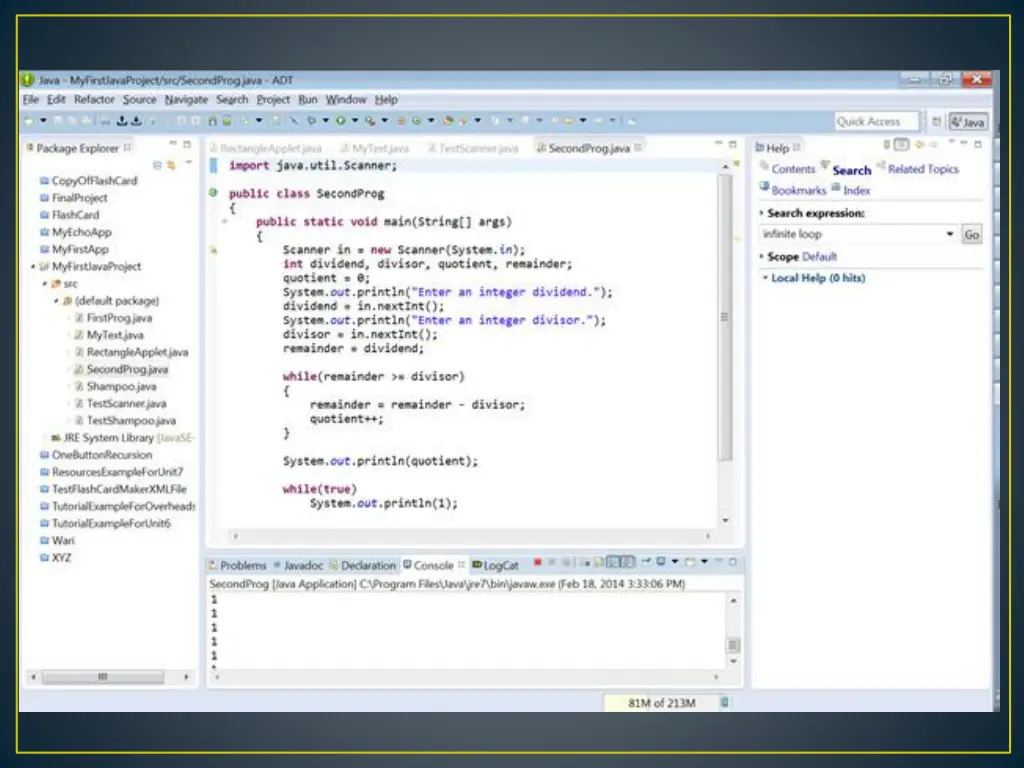Click the Index icon in Help view
This screenshot has height=768, width=1024.
pos(836,187)
